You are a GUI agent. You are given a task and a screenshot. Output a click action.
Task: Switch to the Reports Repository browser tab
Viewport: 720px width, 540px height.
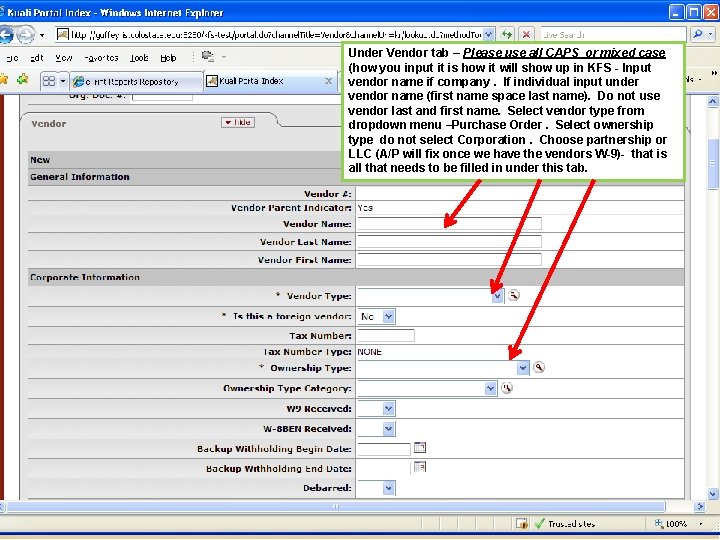tap(136, 81)
